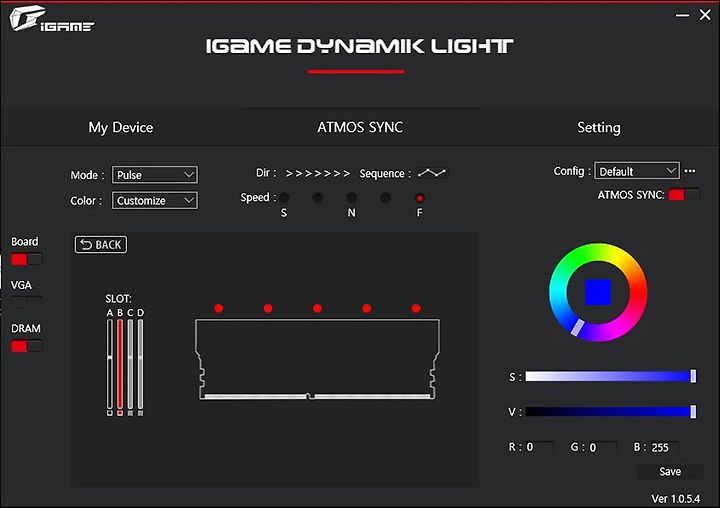Image resolution: width=720 pixels, height=508 pixels.
Task: Open the Color dropdown showing Customize
Action: [x=155, y=200]
